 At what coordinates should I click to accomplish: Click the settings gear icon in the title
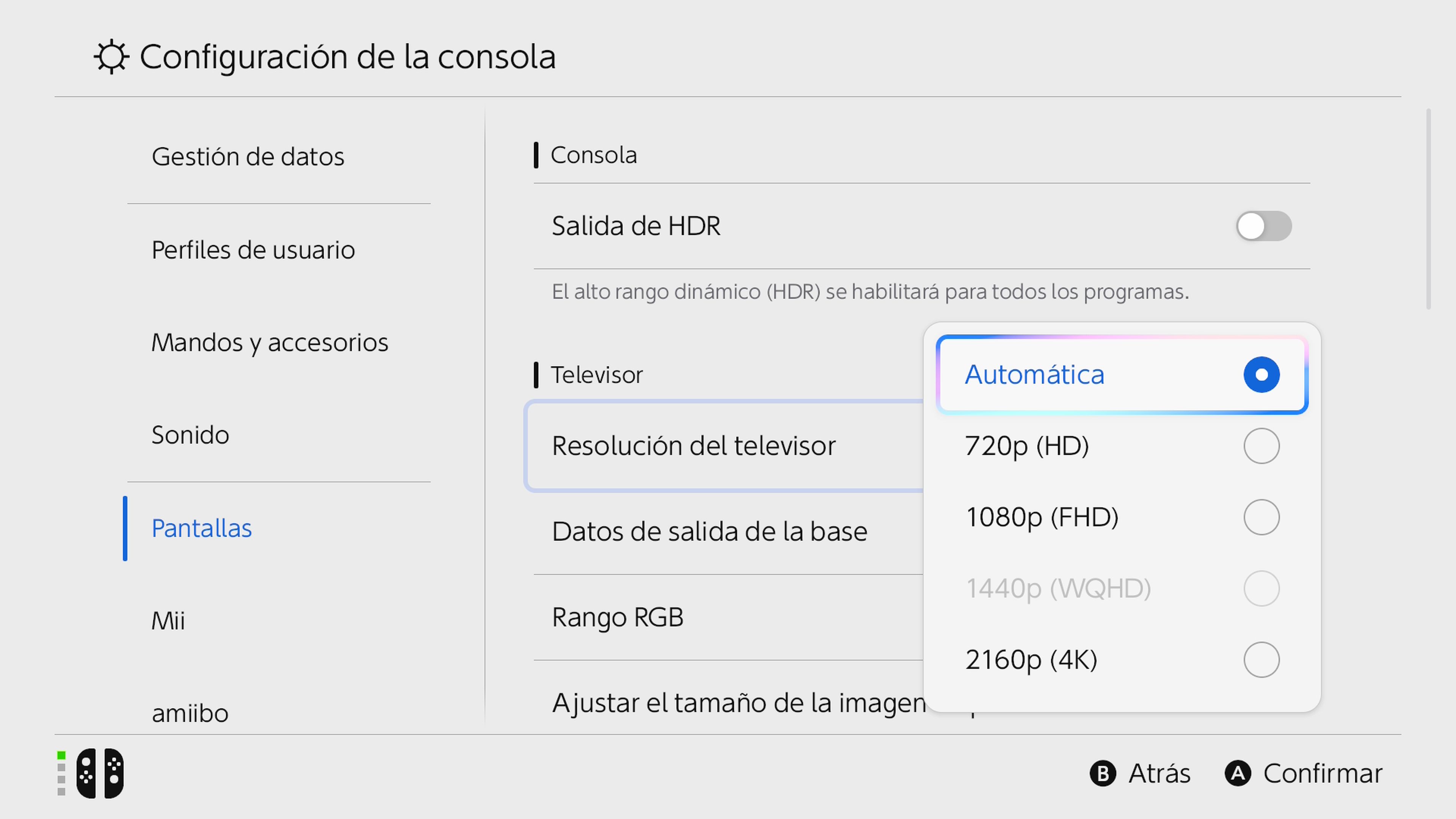click(x=111, y=56)
